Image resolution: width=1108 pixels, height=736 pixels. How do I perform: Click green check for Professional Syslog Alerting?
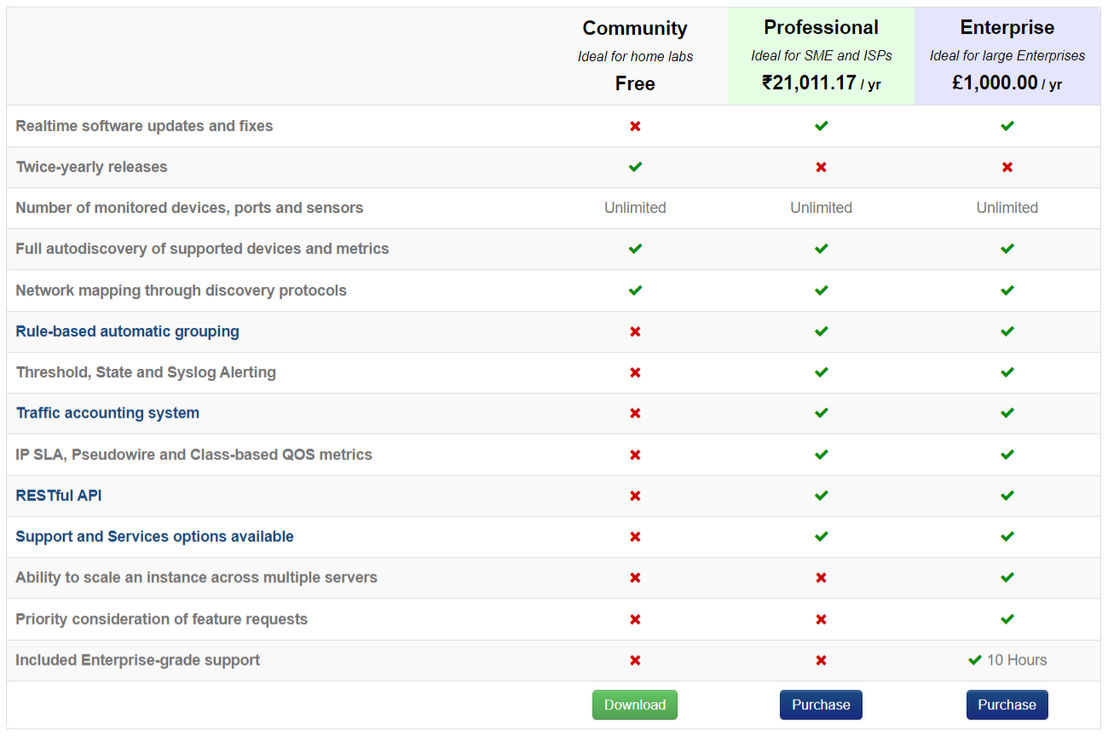click(821, 372)
